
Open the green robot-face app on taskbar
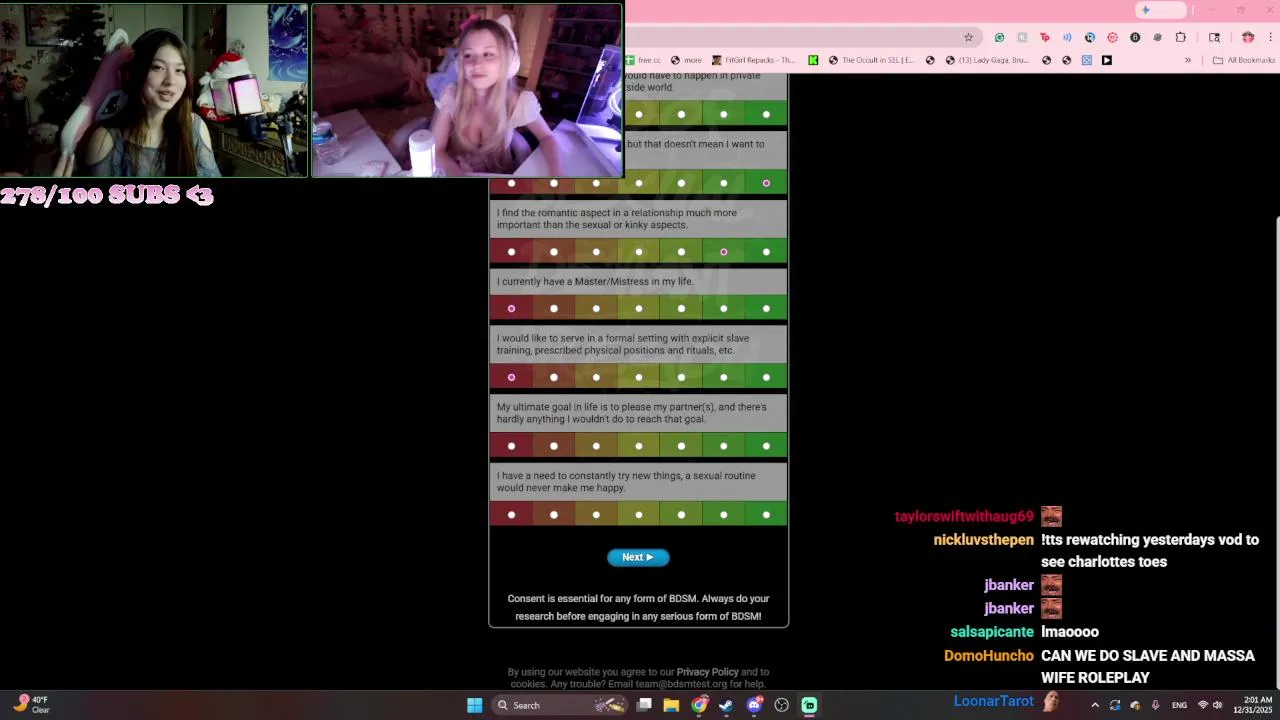coord(809,705)
